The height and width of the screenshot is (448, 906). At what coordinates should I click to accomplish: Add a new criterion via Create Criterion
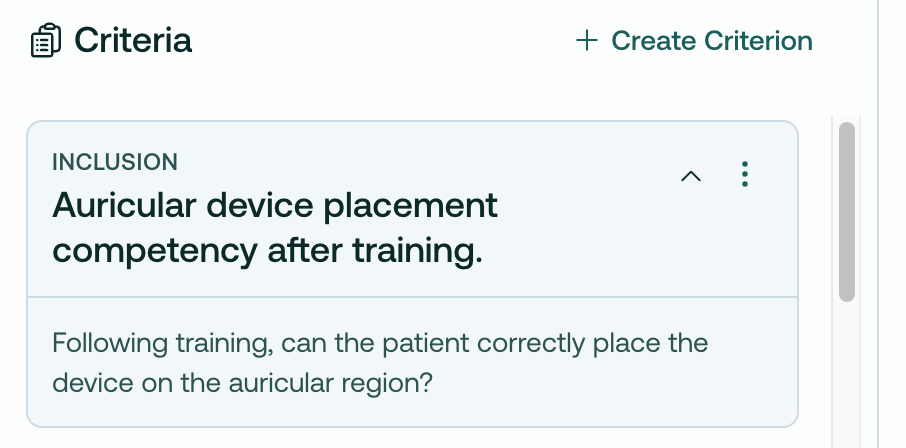[695, 40]
